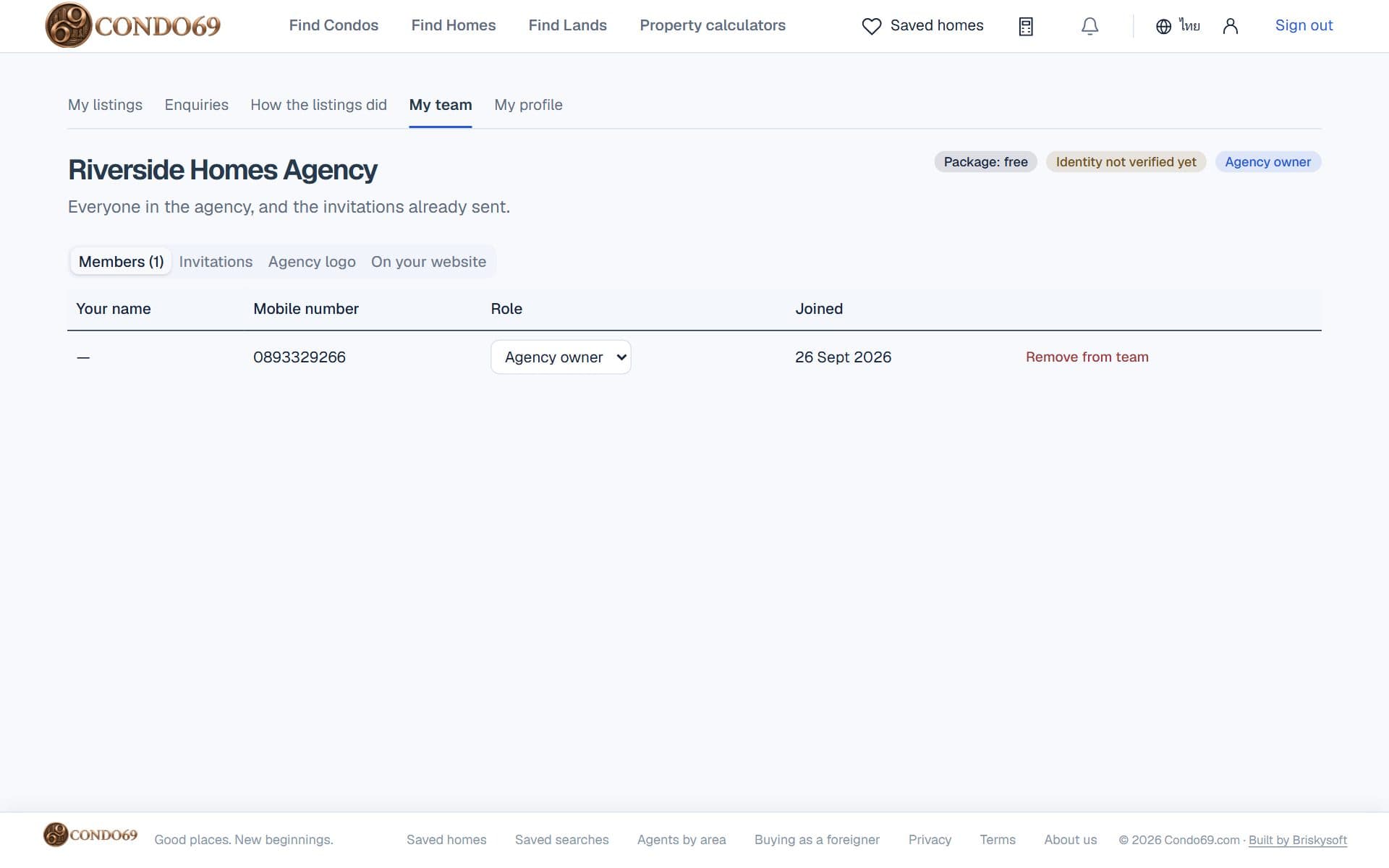Open Buying as a foreigner link
The height and width of the screenshot is (868, 1389).
(x=817, y=840)
